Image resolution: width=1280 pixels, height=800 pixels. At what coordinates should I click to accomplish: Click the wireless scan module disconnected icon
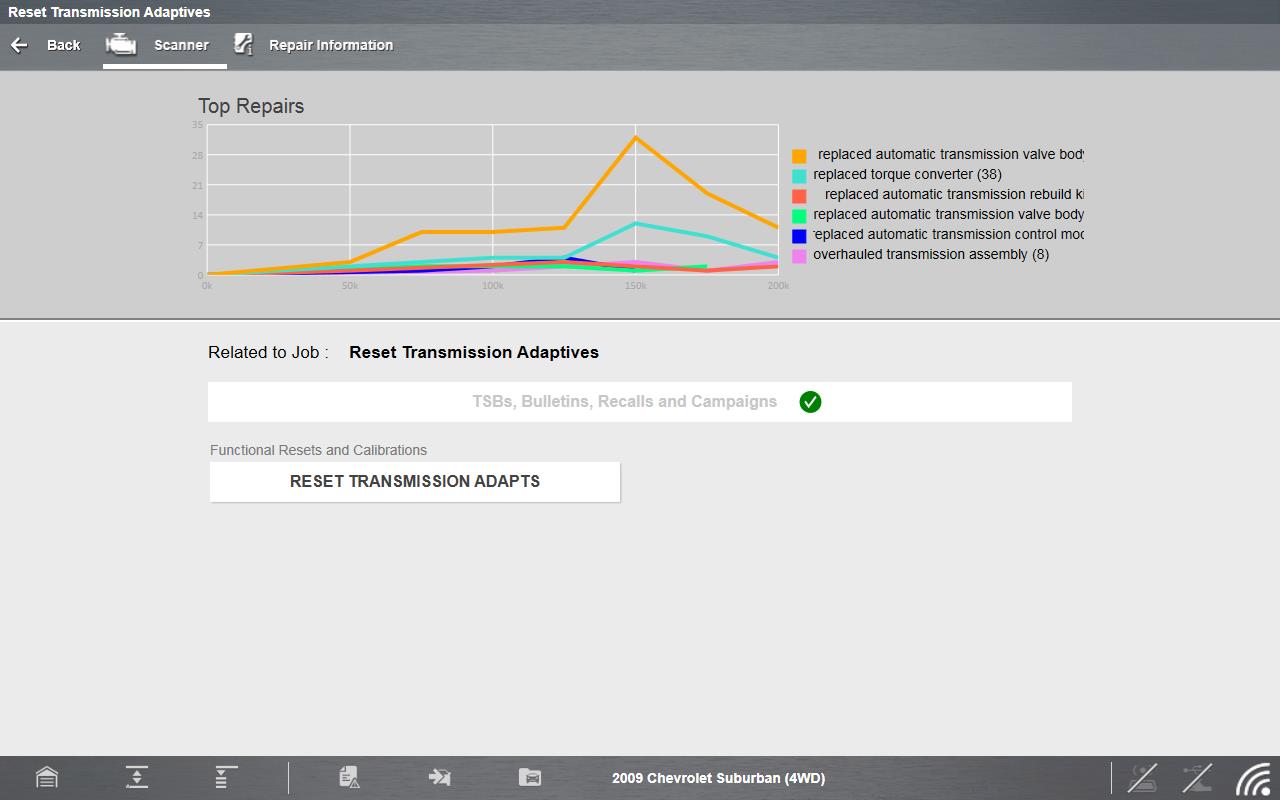pos(1143,777)
